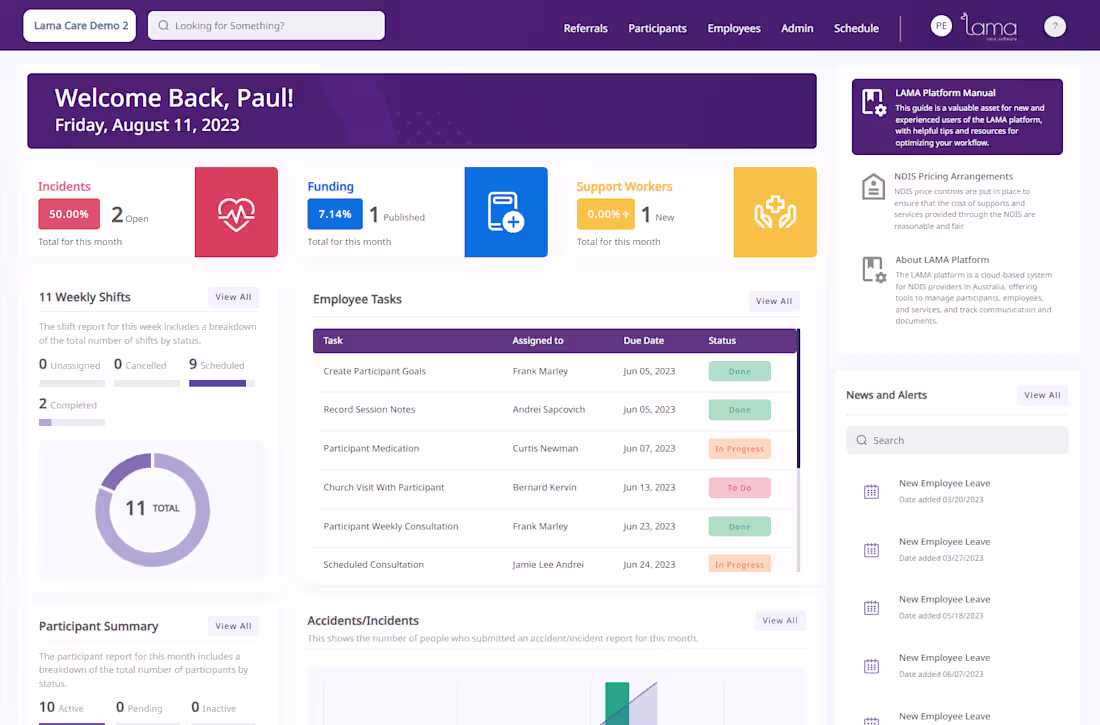
Task: Click the NDIS Pricing Arrangements building icon
Action: [x=872, y=186]
